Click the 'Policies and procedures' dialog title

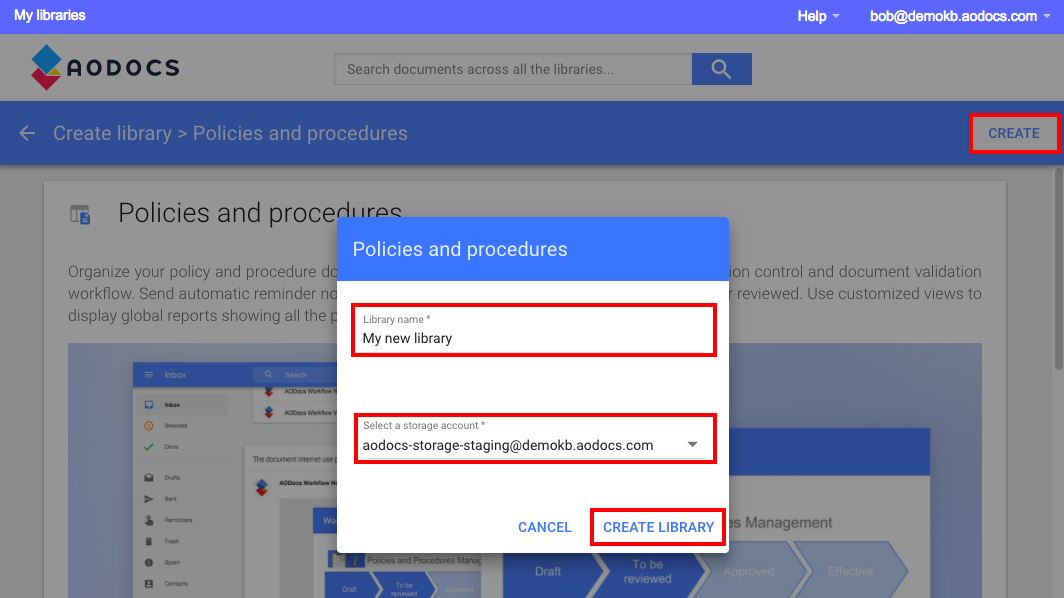click(459, 249)
